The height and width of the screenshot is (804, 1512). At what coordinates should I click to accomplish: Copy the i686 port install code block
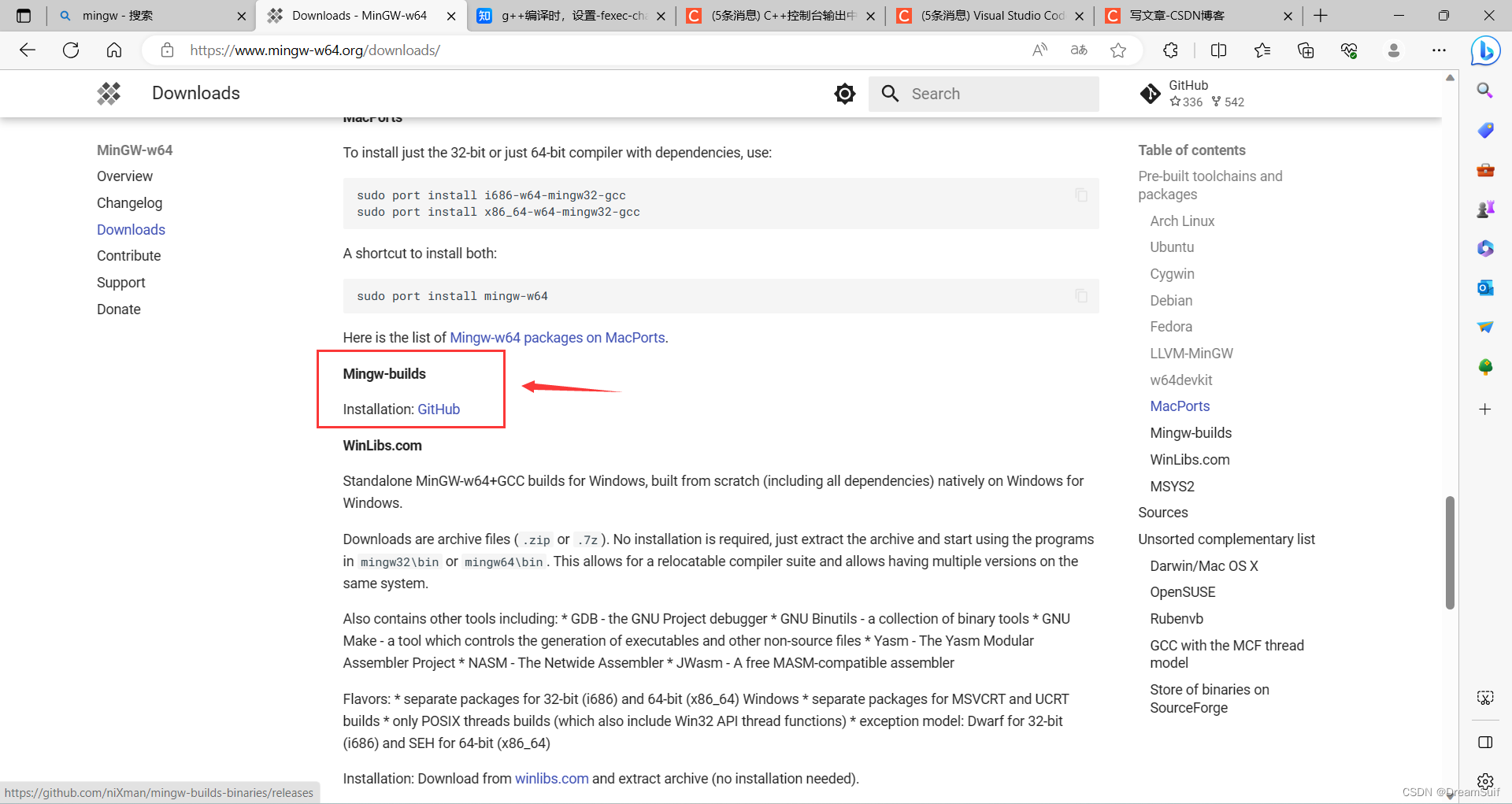[1081, 195]
